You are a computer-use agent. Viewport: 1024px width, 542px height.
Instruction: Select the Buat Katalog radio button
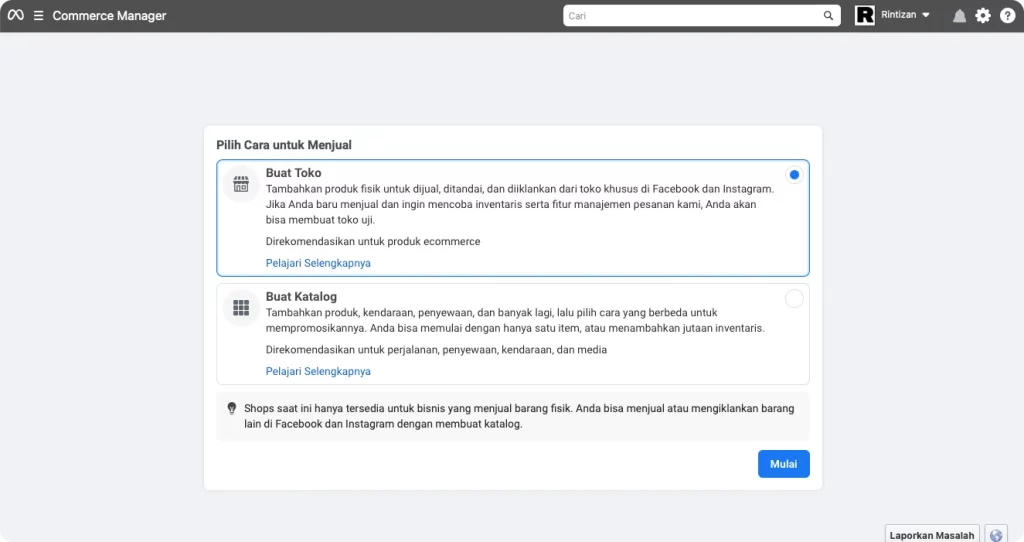coord(794,298)
